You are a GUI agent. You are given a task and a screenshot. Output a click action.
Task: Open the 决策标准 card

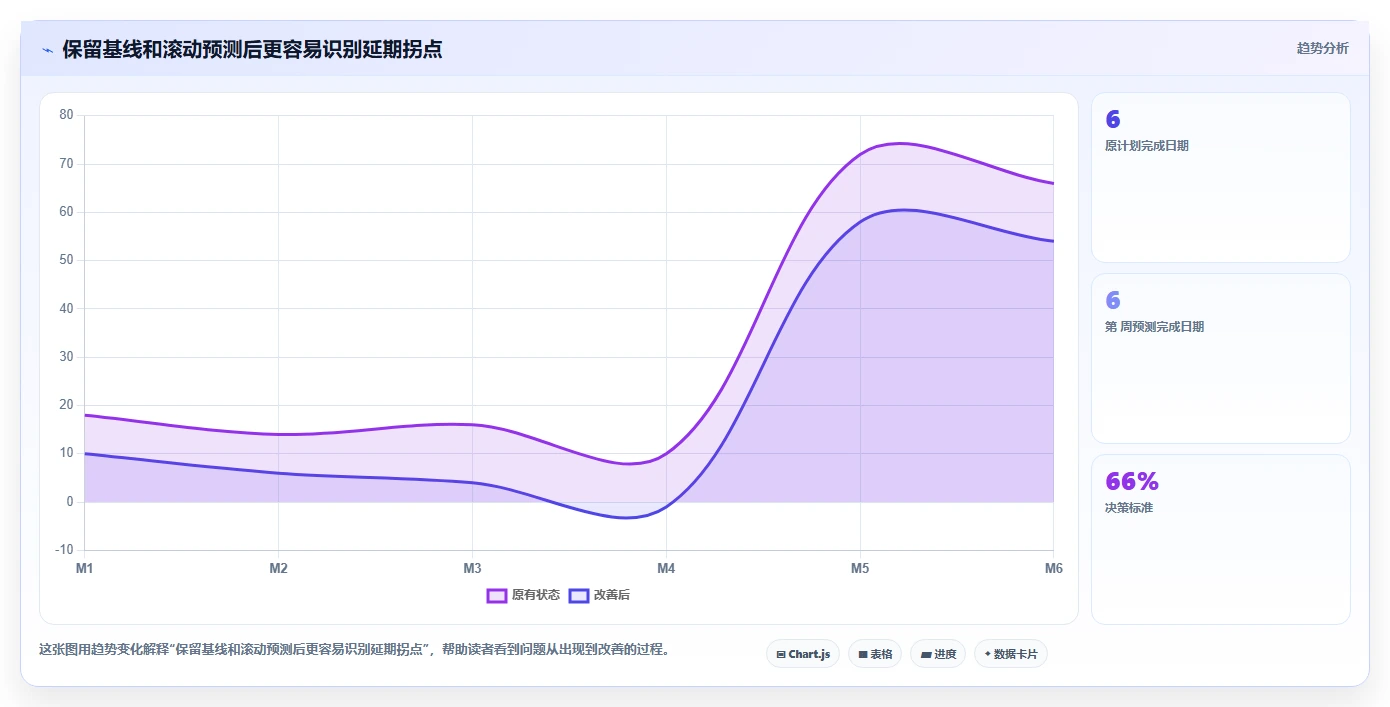pos(1221,539)
